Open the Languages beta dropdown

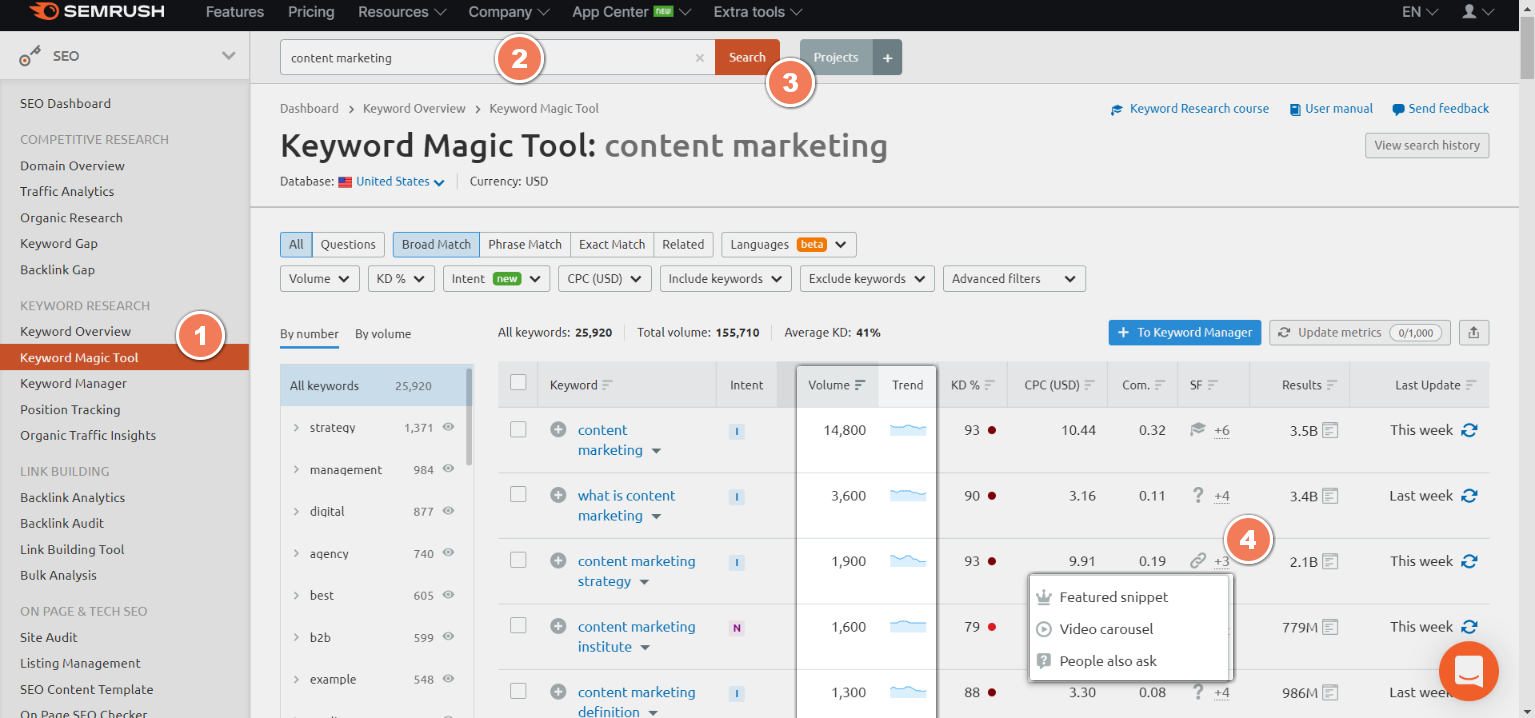click(x=789, y=244)
